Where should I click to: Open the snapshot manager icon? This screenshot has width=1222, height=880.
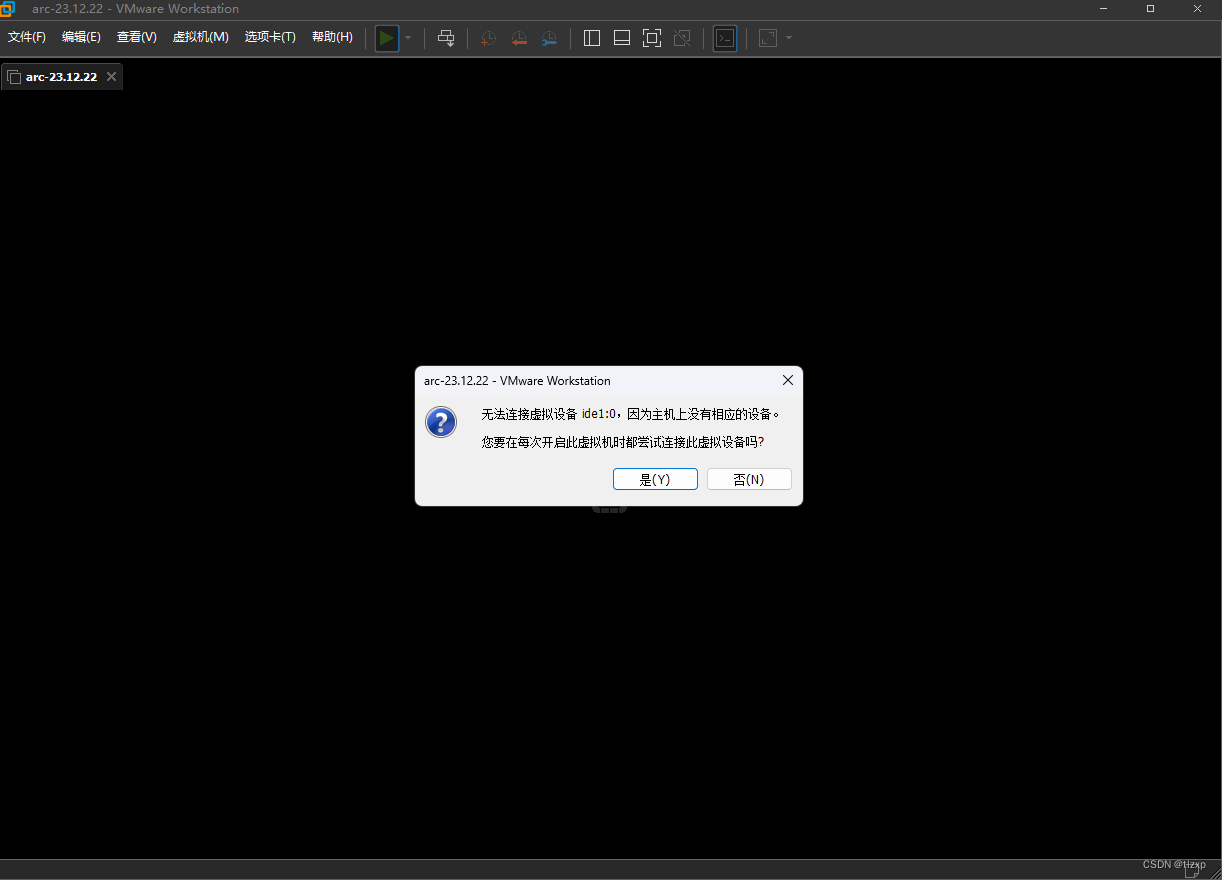550,38
